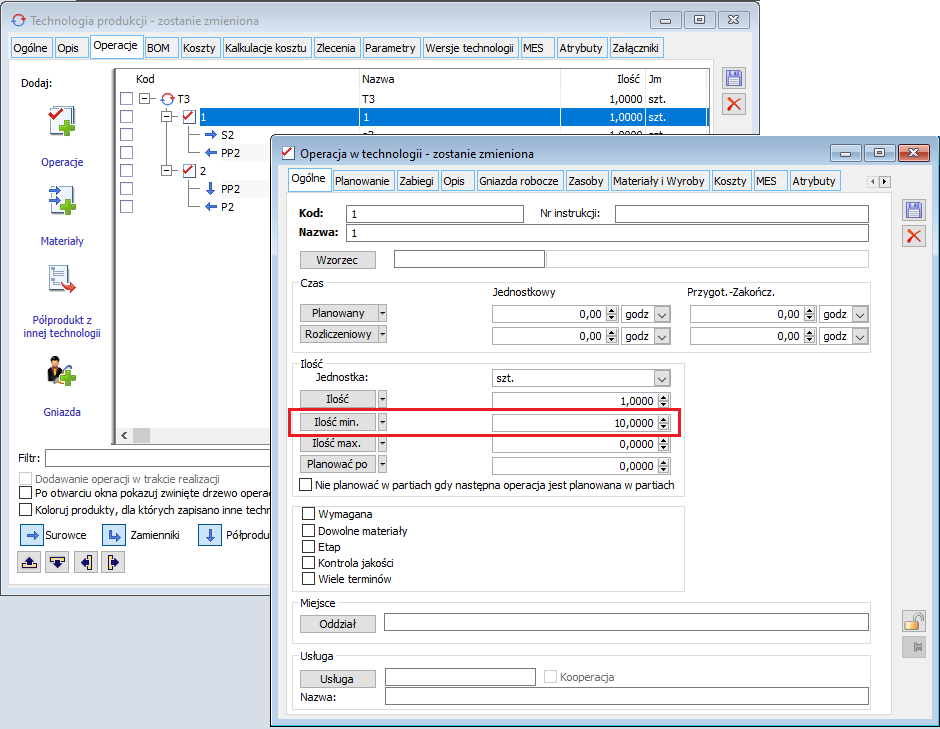Cancel the operation dialog with its red X icon
Image resolution: width=940 pixels, height=729 pixels.
(914, 236)
